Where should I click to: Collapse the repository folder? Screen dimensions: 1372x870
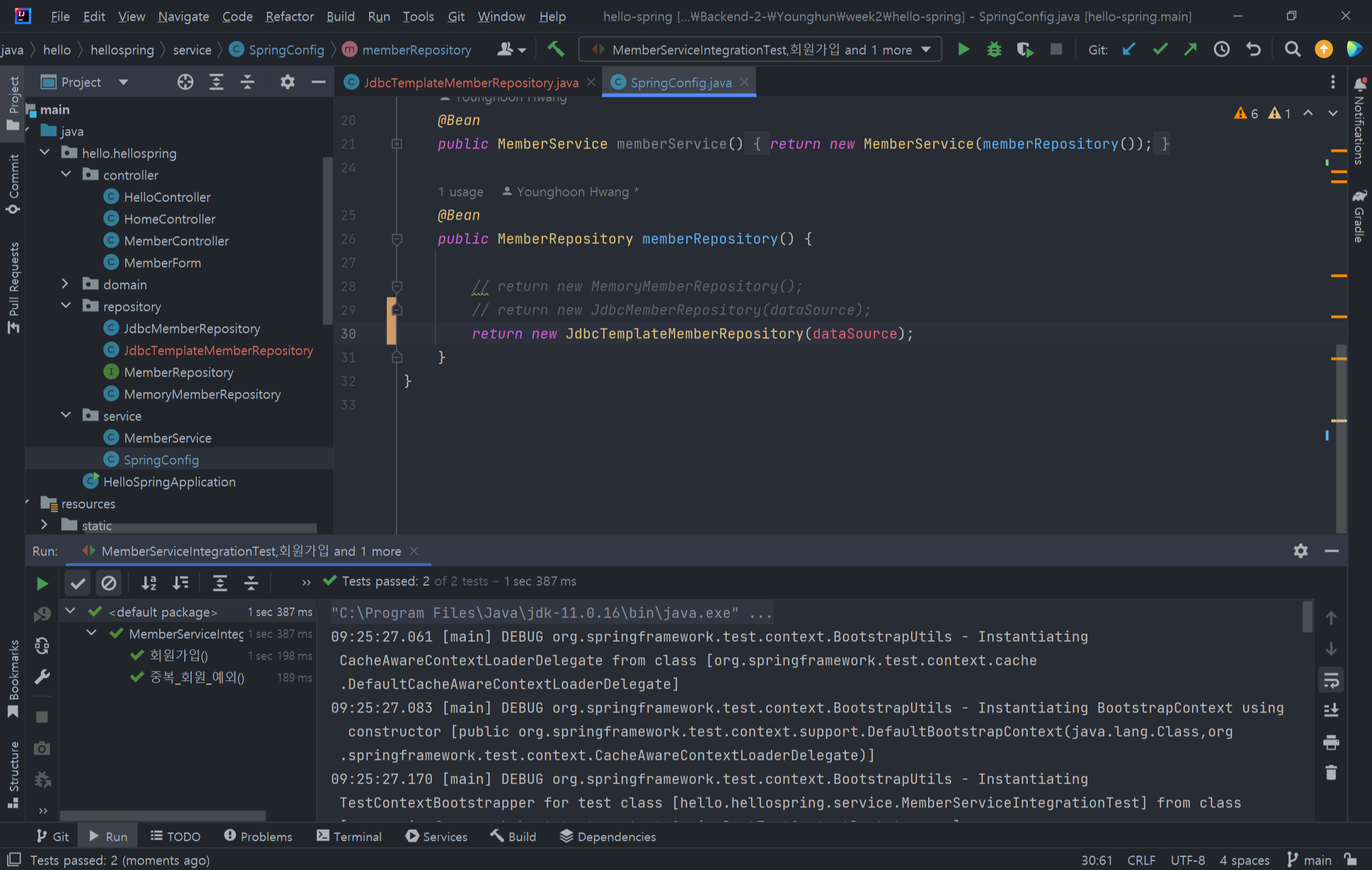pos(66,306)
